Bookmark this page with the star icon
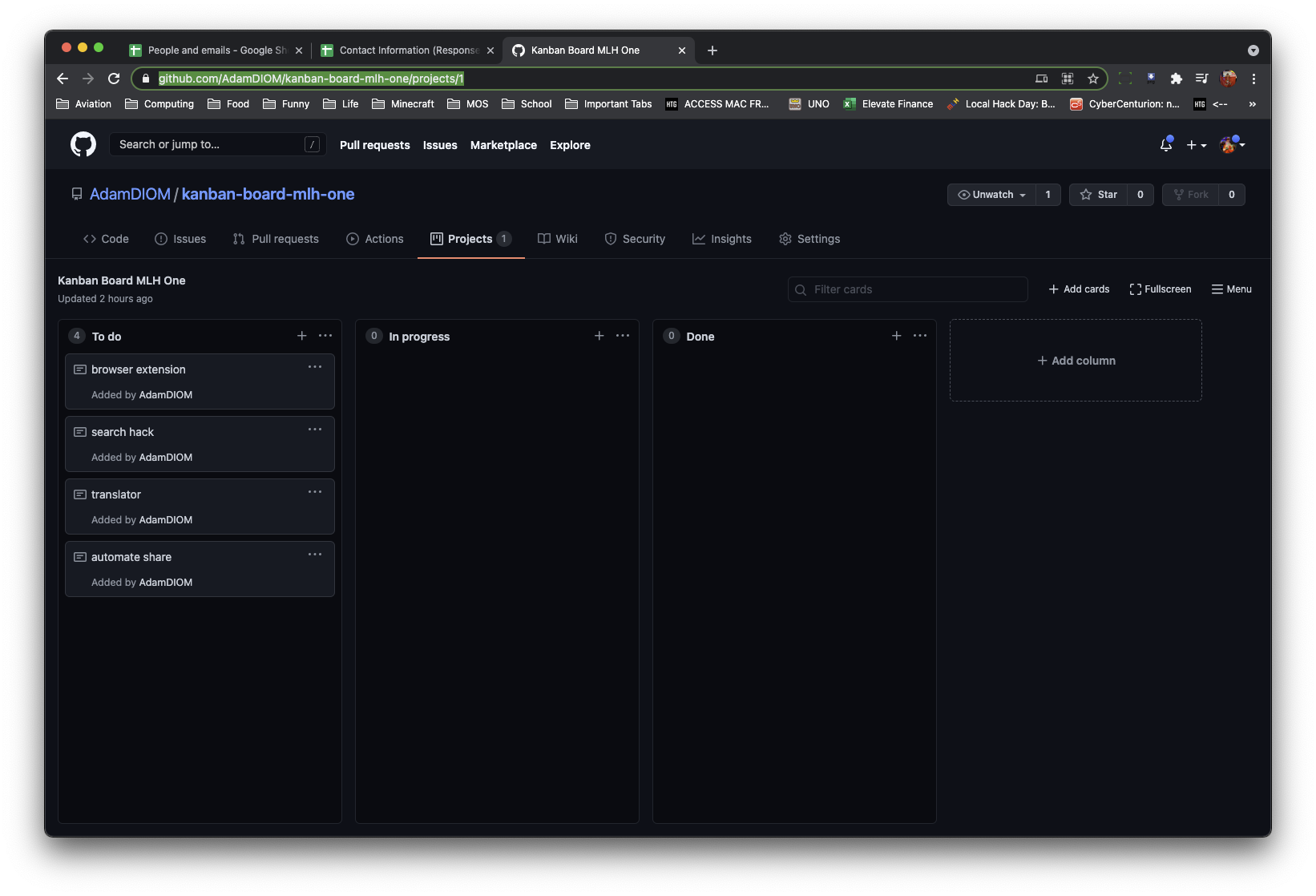The width and height of the screenshot is (1316, 896). click(1093, 79)
